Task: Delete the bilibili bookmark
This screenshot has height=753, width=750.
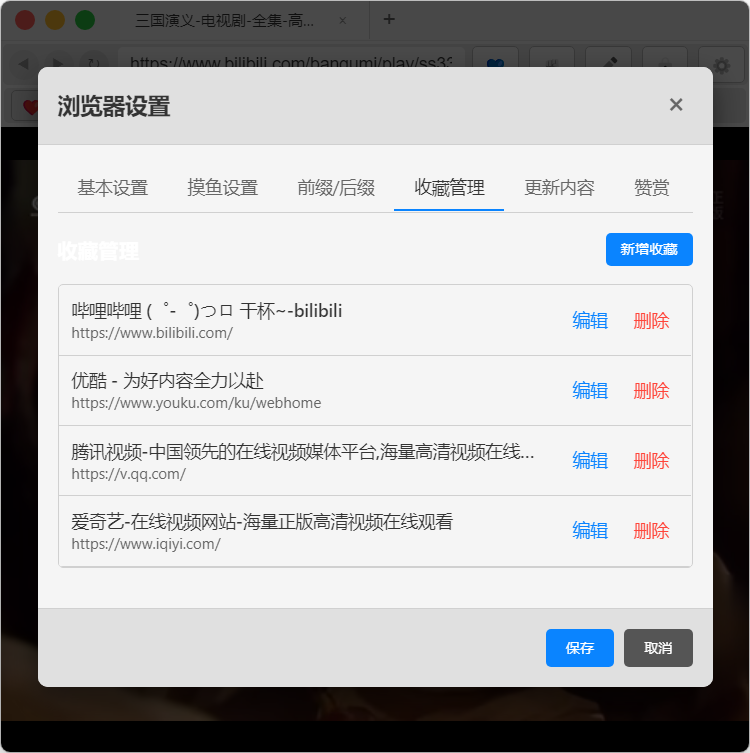Action: [651, 320]
